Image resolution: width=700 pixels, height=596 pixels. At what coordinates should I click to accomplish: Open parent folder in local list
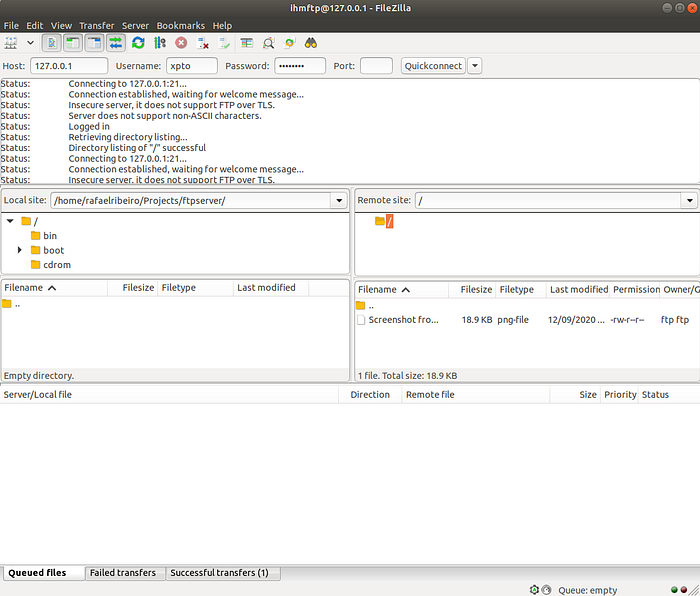coord(12,304)
